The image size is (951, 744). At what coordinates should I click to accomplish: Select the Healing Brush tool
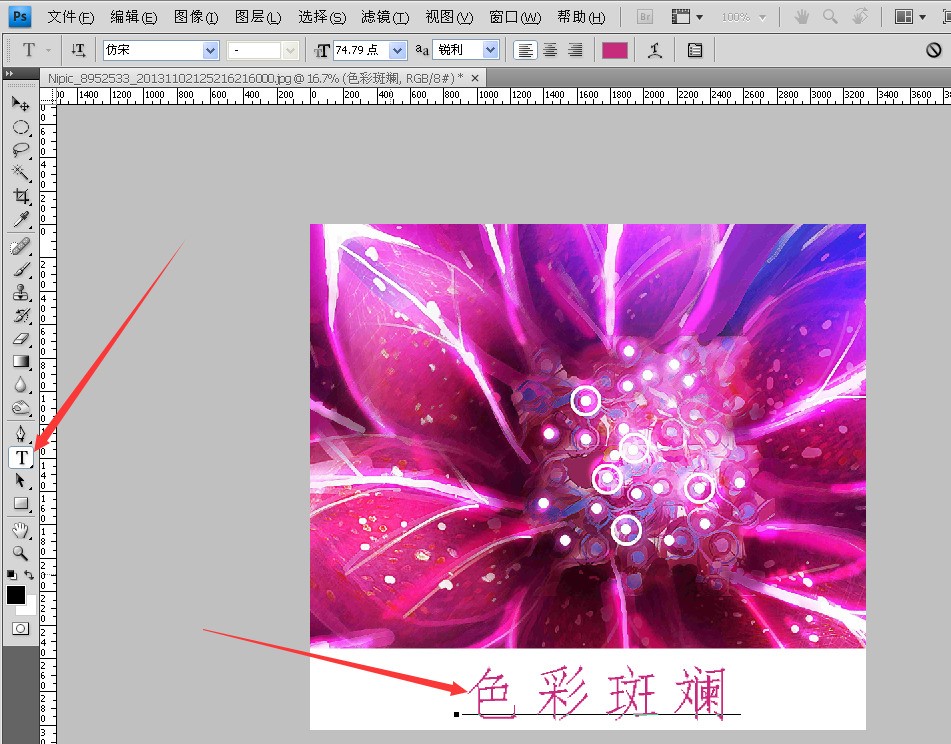21,247
